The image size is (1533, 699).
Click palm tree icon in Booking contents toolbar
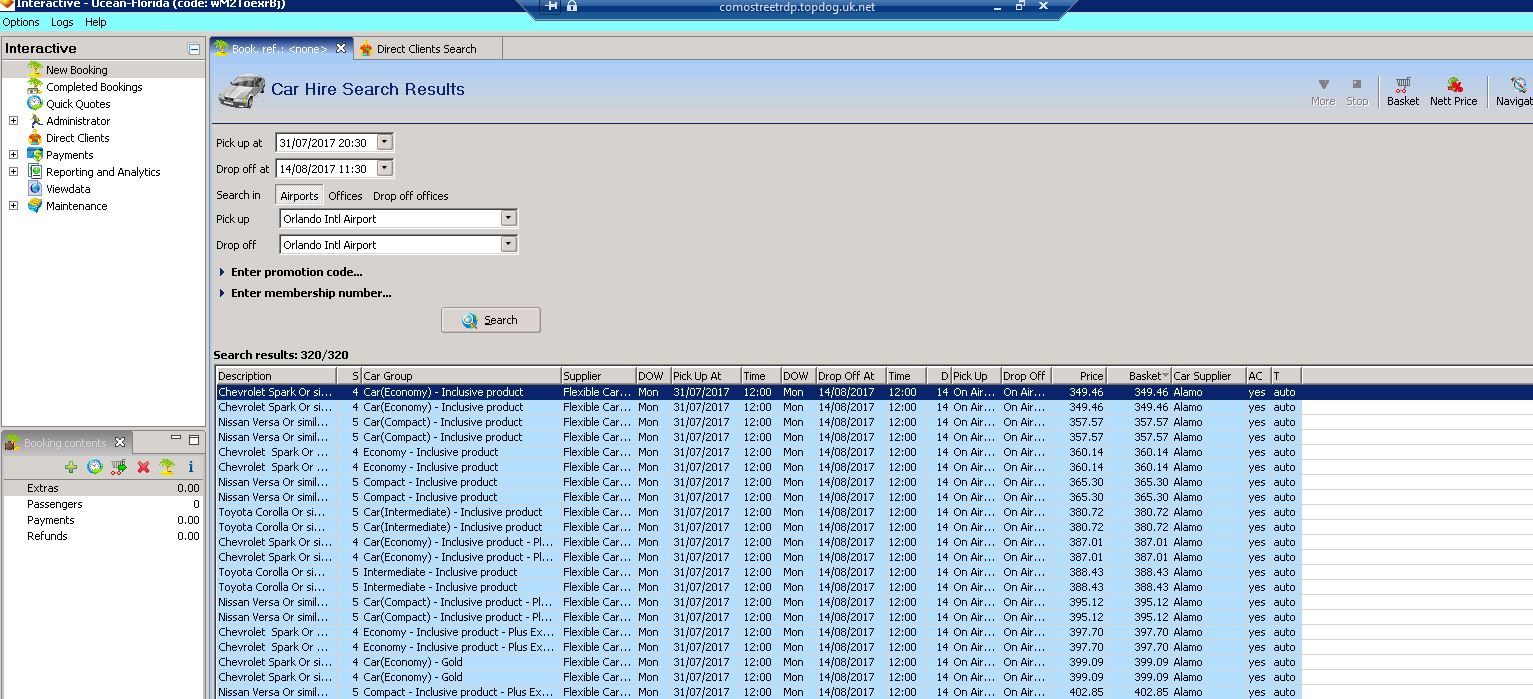pos(167,467)
